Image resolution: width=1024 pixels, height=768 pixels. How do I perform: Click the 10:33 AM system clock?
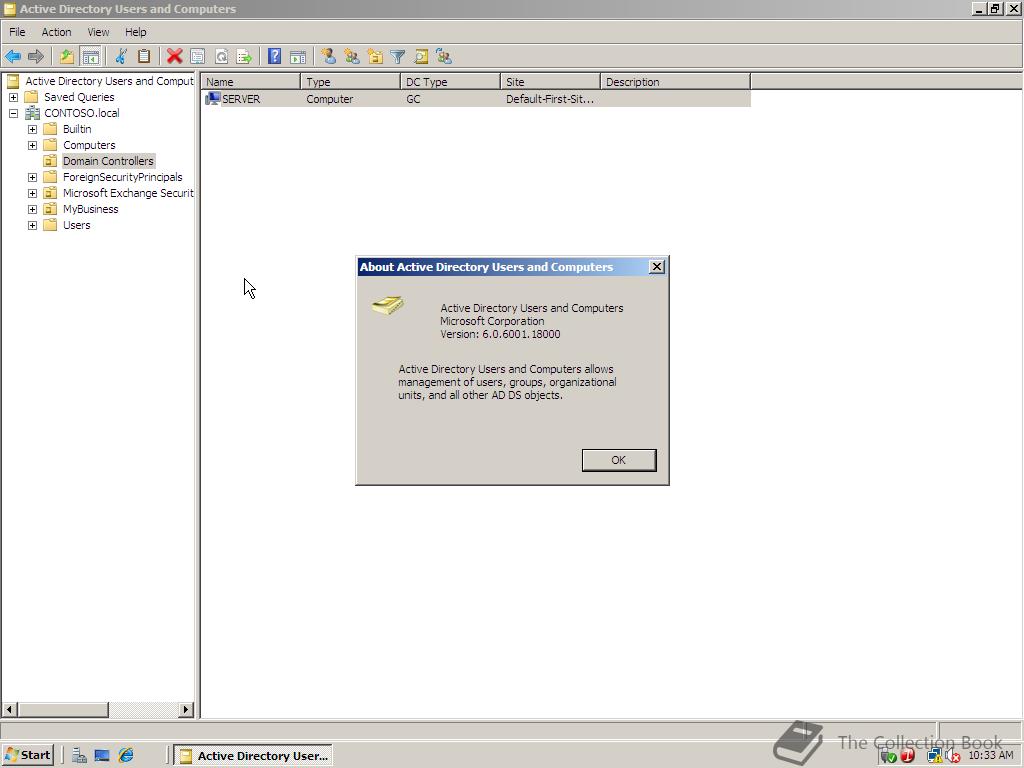(x=991, y=756)
